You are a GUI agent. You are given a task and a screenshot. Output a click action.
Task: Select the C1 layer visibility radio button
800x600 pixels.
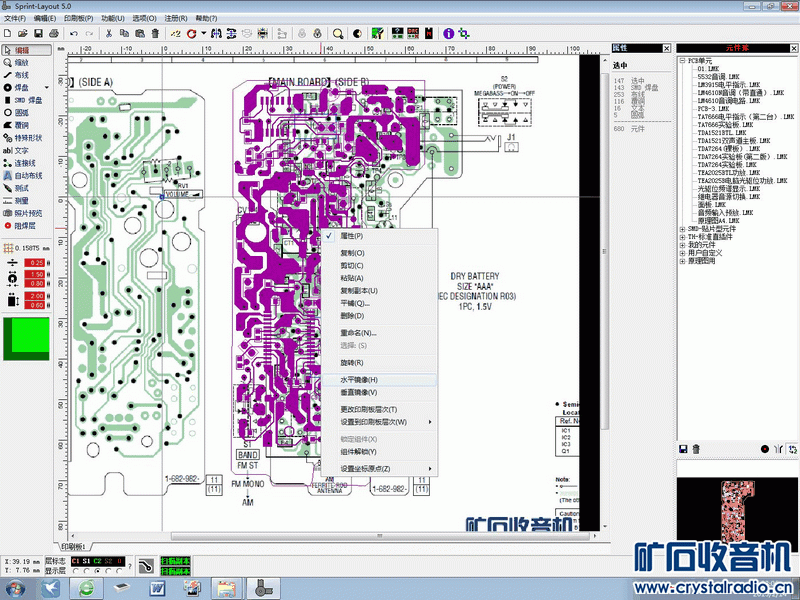[76, 571]
